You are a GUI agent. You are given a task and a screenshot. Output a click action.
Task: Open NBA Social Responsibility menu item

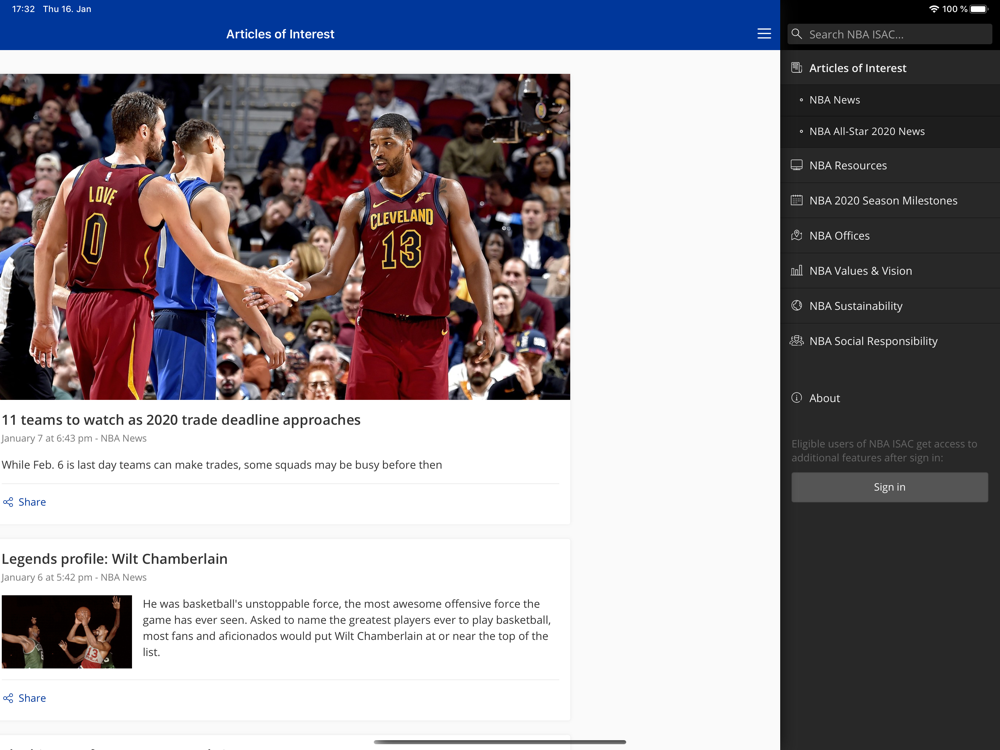(890, 341)
